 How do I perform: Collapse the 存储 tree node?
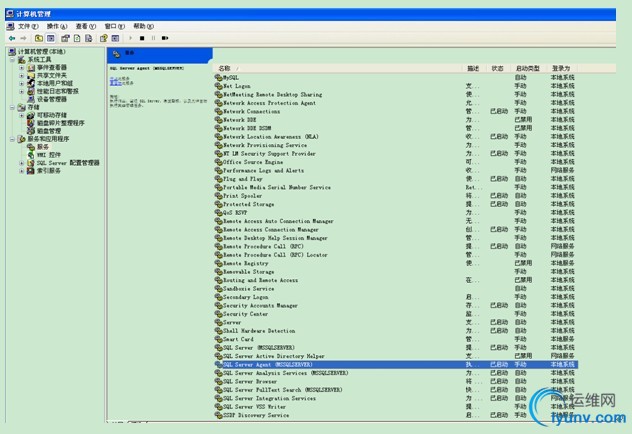click(12, 108)
